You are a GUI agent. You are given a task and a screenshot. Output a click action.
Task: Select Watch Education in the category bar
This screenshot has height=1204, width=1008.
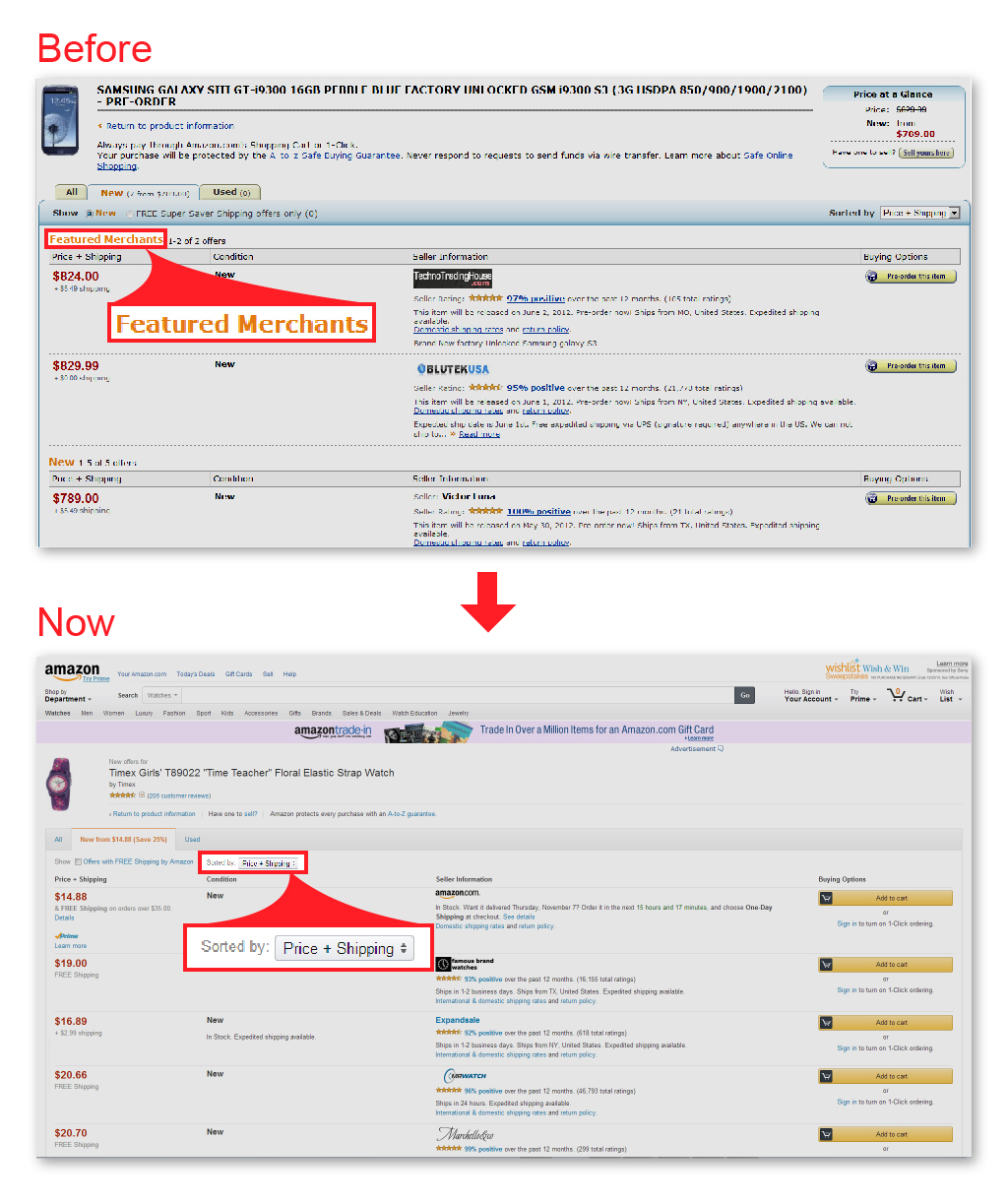click(414, 713)
